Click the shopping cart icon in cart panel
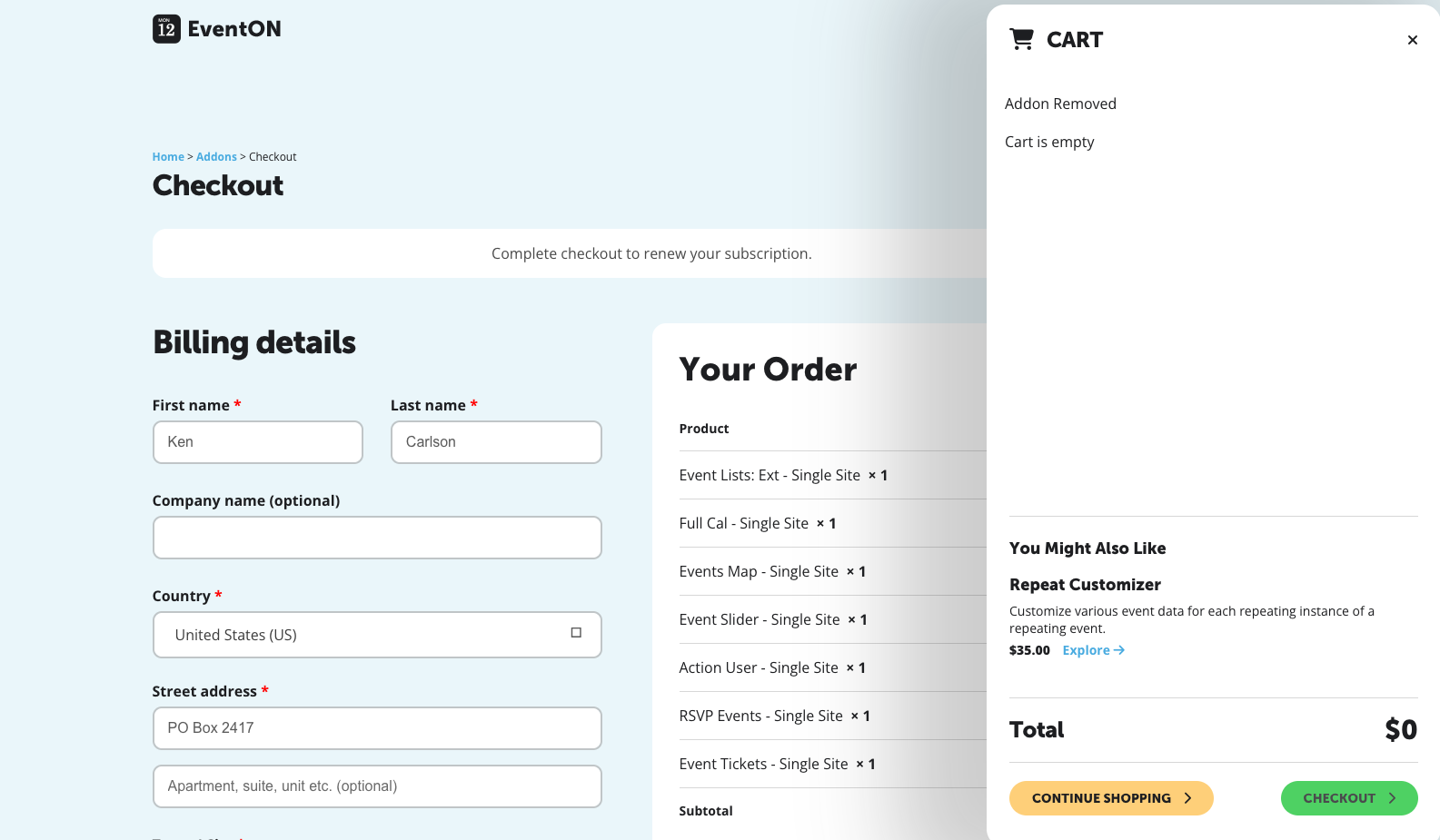Screen dimensions: 1440x840 [x=1021, y=39]
